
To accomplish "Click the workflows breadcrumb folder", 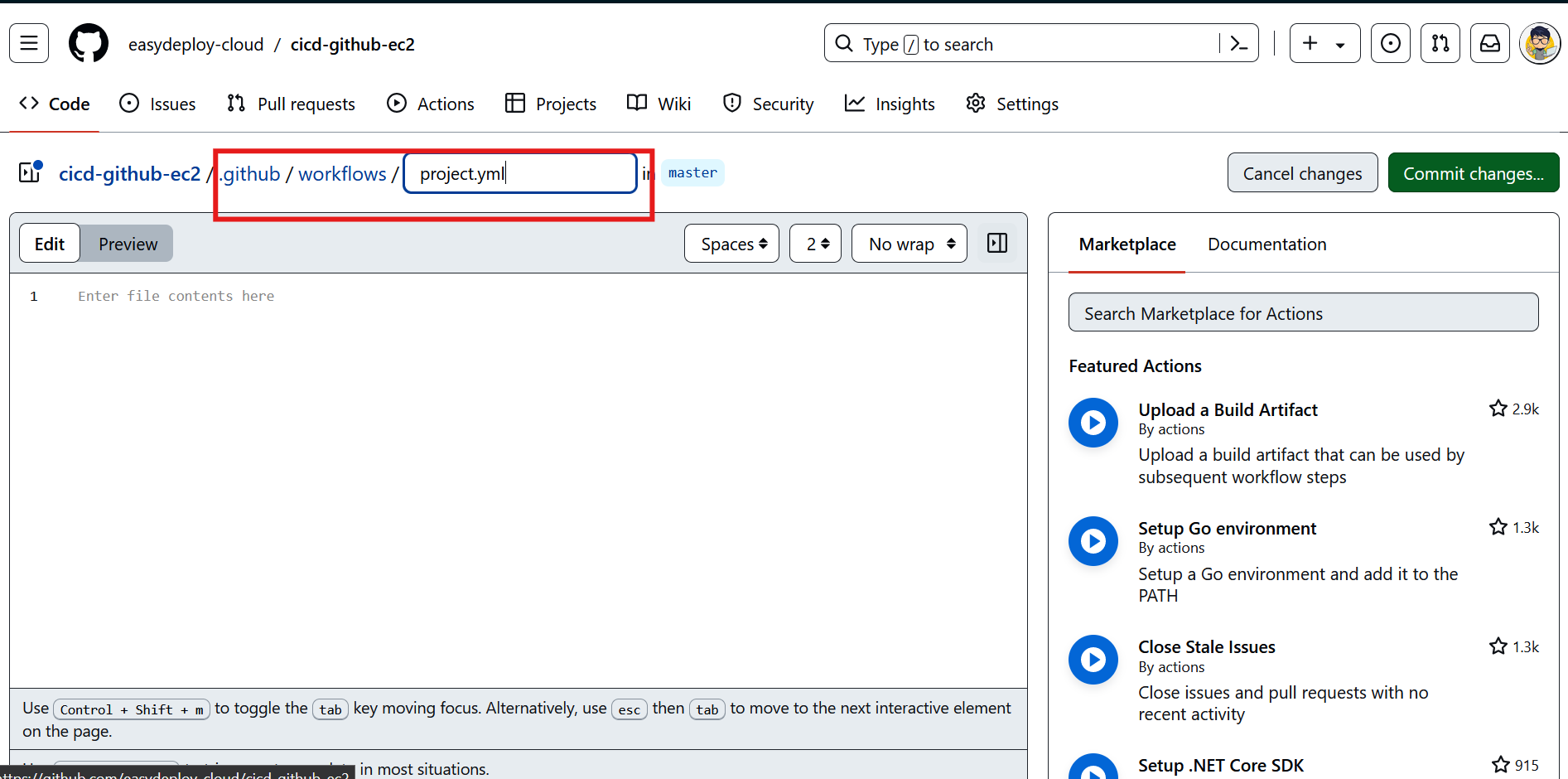I will (343, 174).
